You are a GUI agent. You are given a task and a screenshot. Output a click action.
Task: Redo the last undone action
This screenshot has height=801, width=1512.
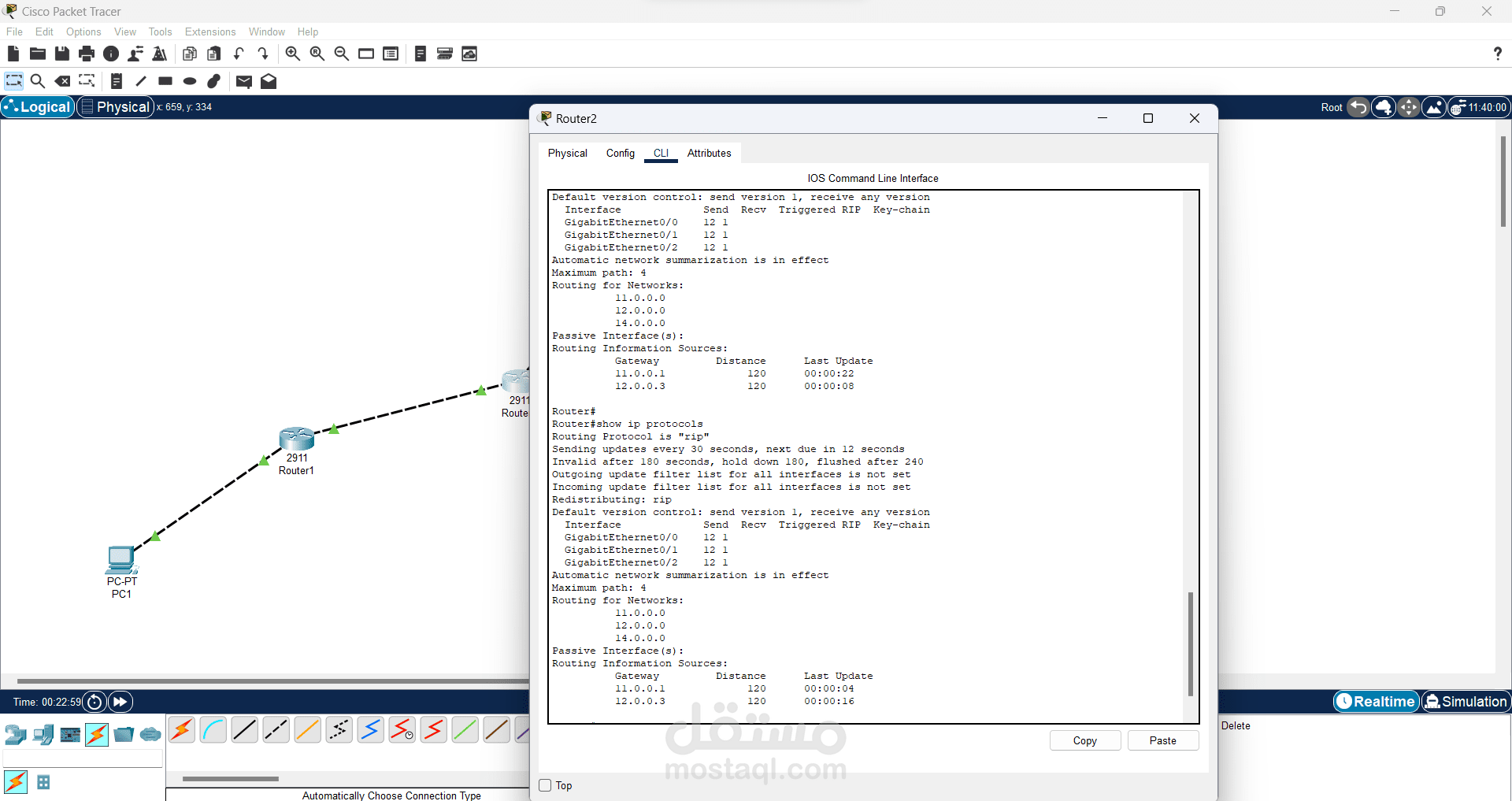click(x=263, y=54)
